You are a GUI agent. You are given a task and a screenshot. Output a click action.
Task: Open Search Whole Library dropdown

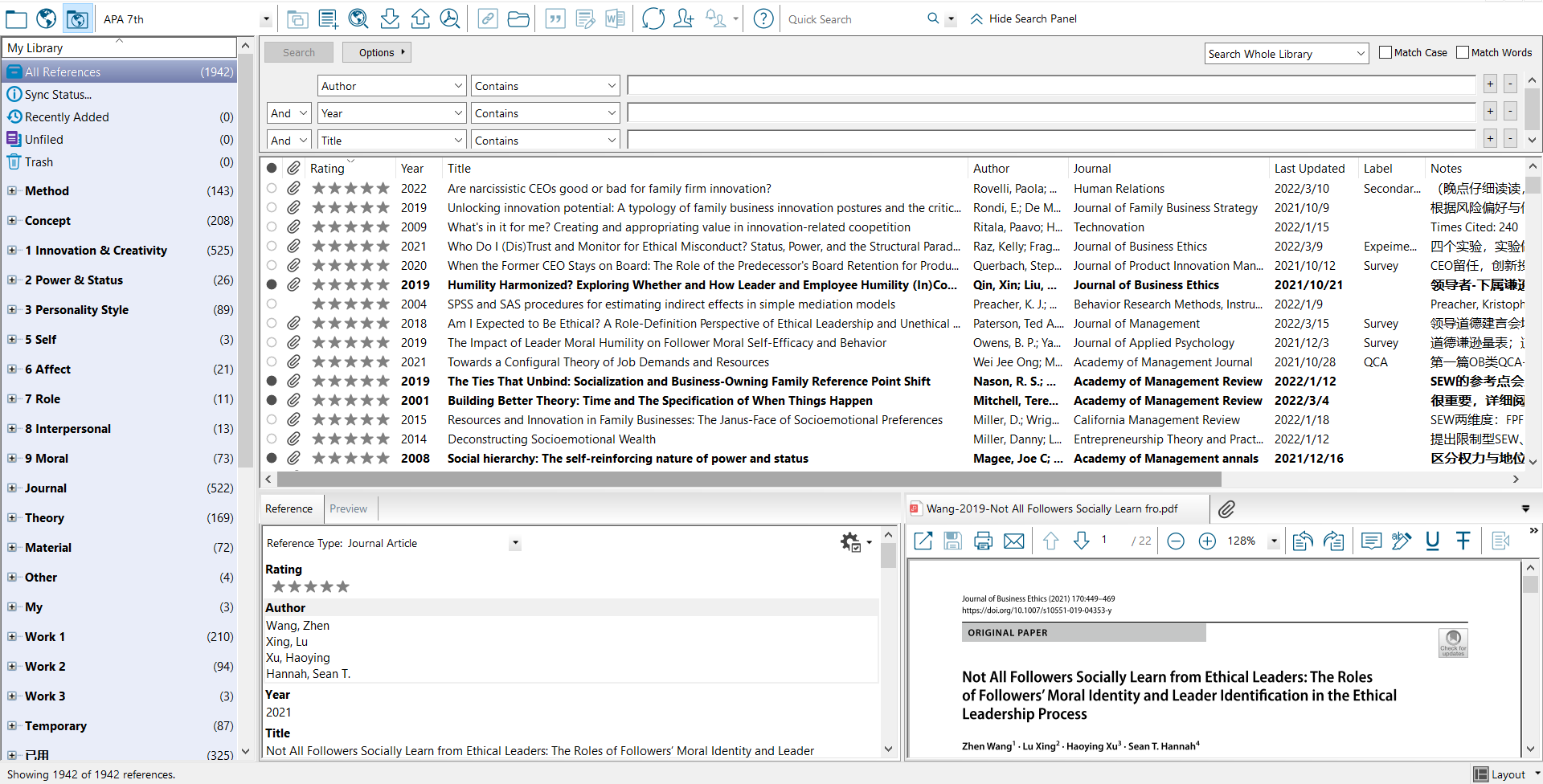click(1286, 54)
